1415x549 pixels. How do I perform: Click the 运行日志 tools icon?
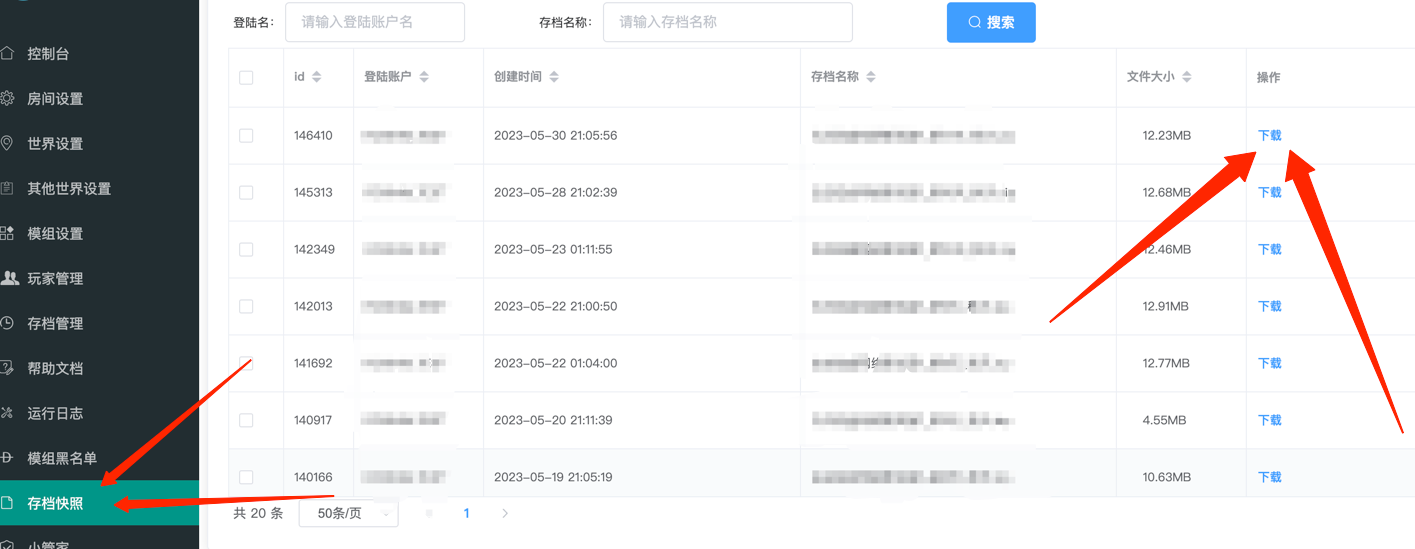click(7, 414)
